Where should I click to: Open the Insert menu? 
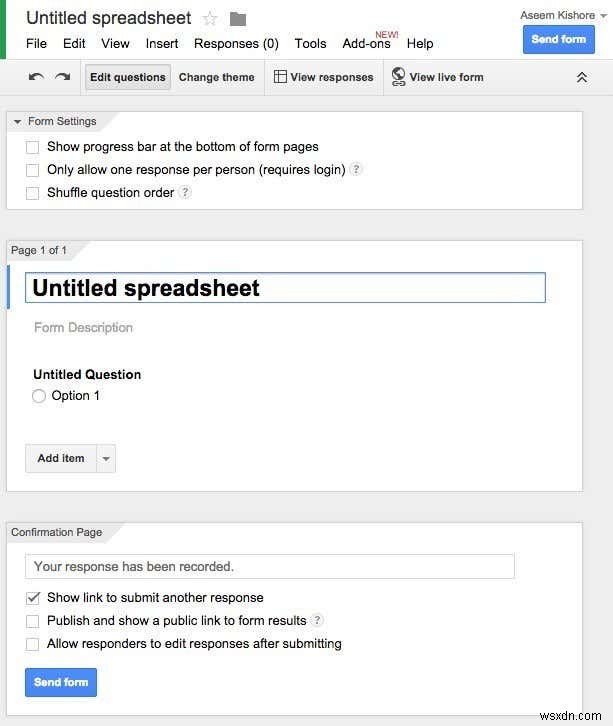[162, 43]
